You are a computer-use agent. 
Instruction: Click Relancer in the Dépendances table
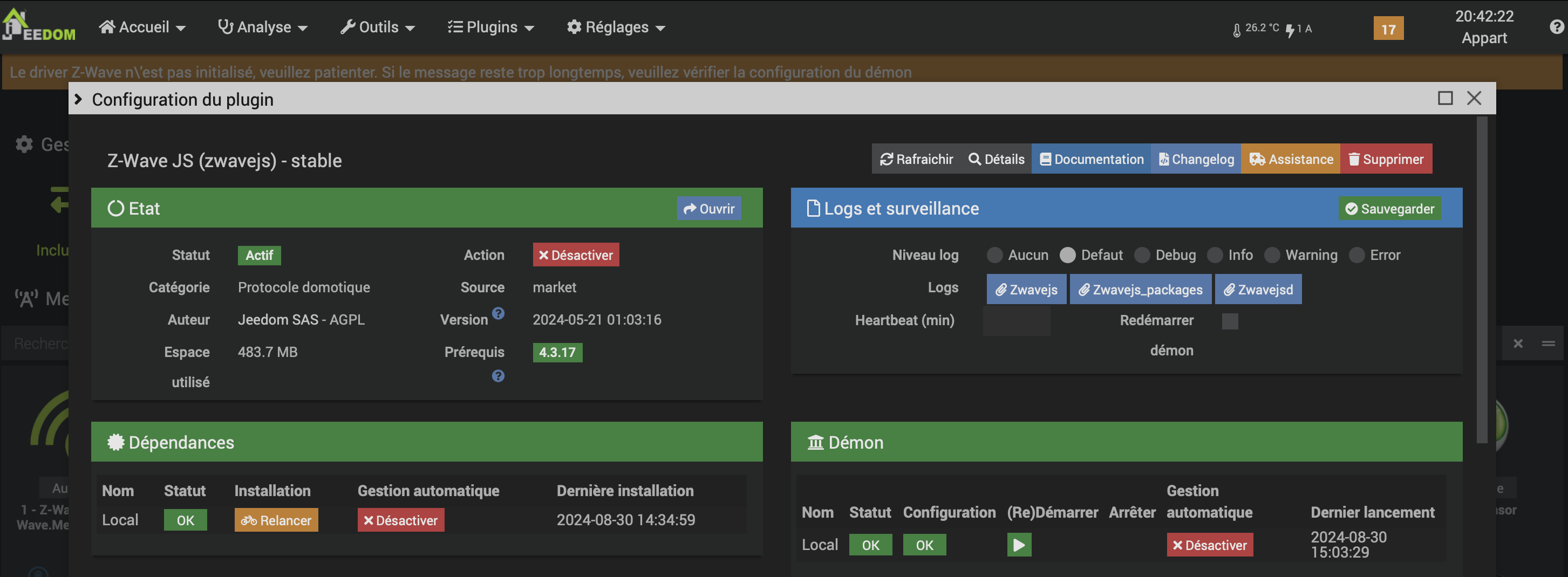[276, 520]
